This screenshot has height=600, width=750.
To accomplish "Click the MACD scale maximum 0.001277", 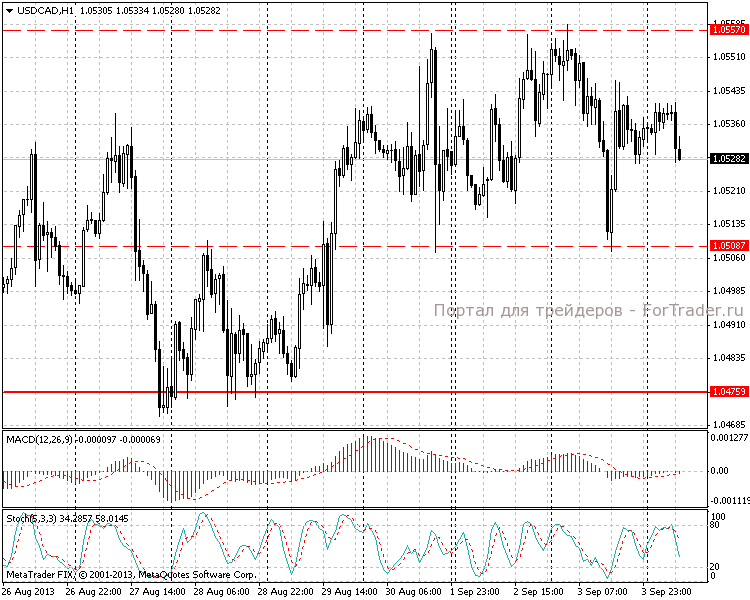I will click(x=729, y=438).
